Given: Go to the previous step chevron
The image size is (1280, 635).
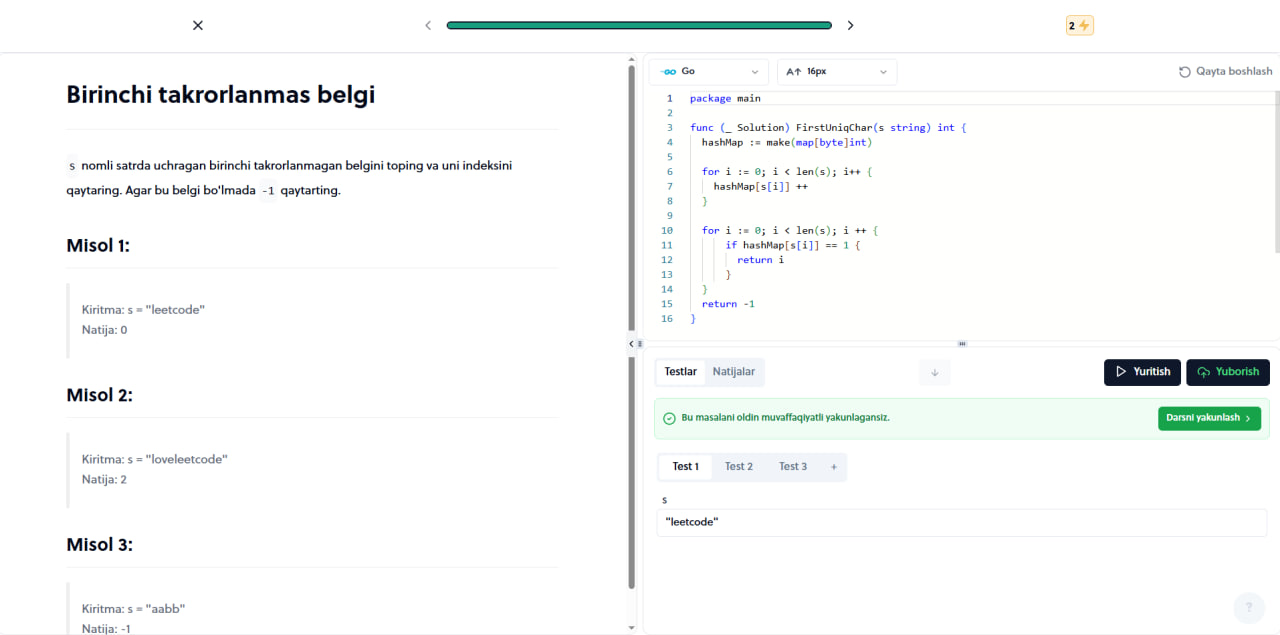Looking at the screenshot, I should click(428, 25).
